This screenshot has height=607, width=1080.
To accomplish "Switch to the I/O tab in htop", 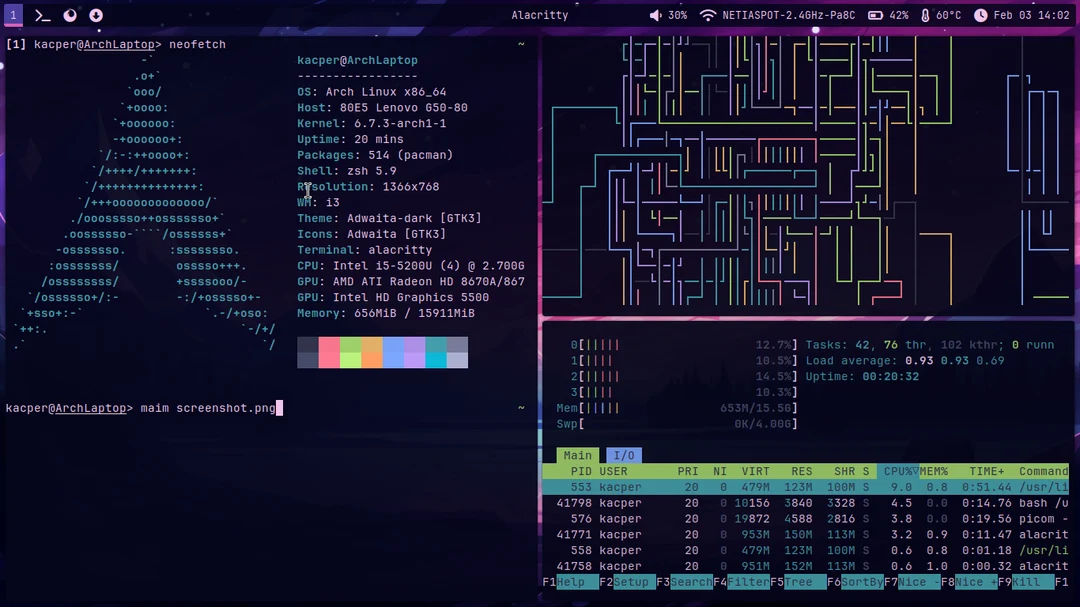I will click(x=623, y=455).
